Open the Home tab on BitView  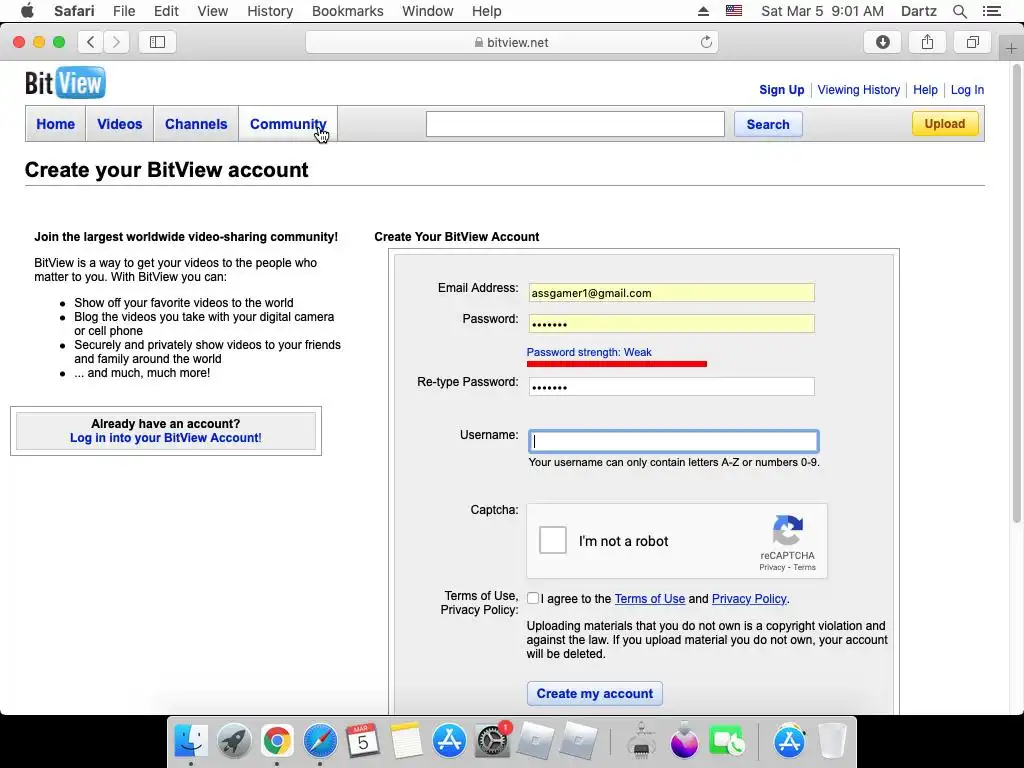[x=56, y=124]
